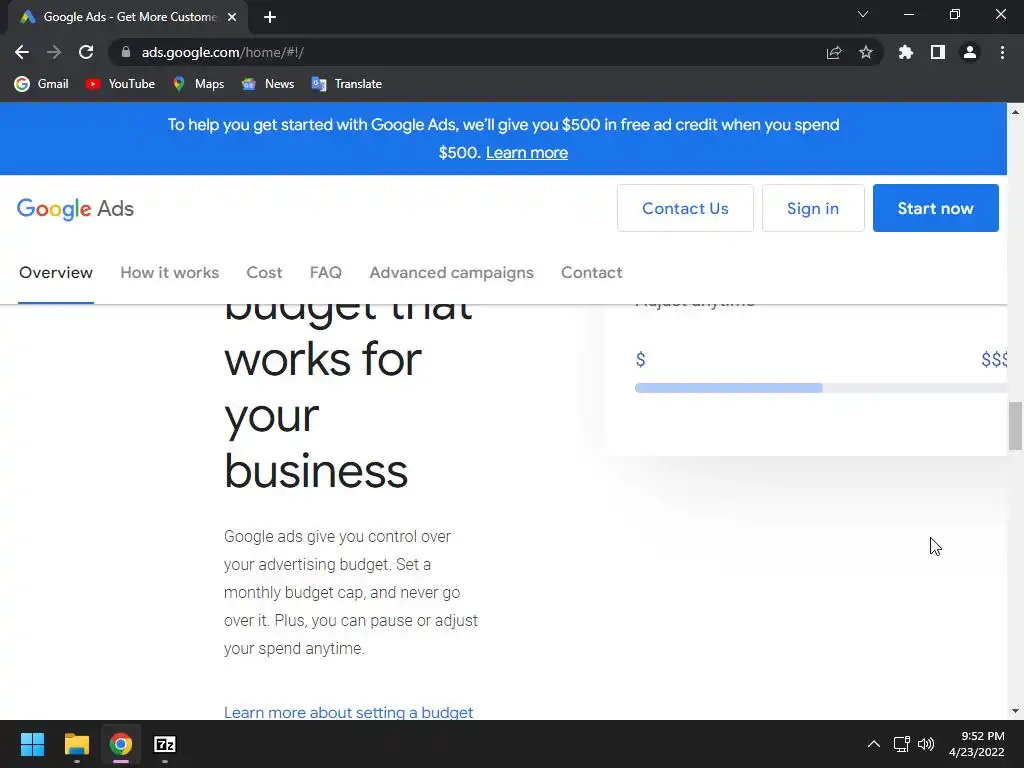Click the page vertical scrollbar thumb

1016,426
